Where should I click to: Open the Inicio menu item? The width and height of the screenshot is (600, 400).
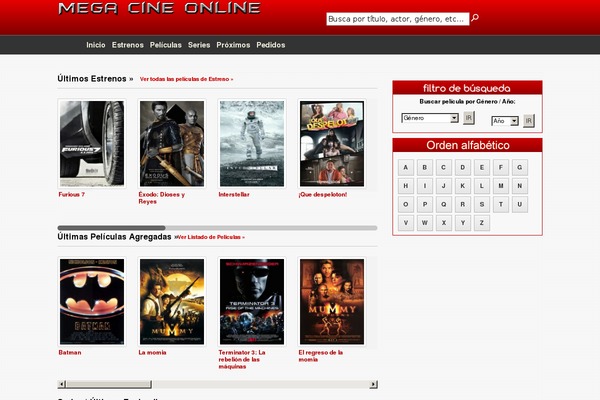[96, 45]
